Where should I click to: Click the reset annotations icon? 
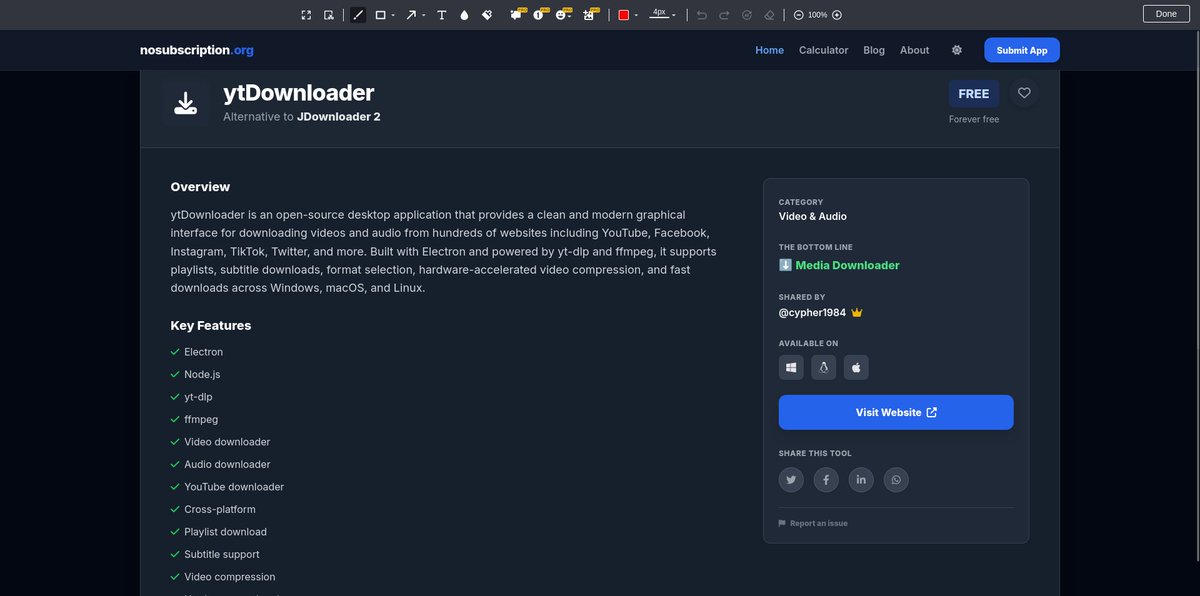[747, 15]
